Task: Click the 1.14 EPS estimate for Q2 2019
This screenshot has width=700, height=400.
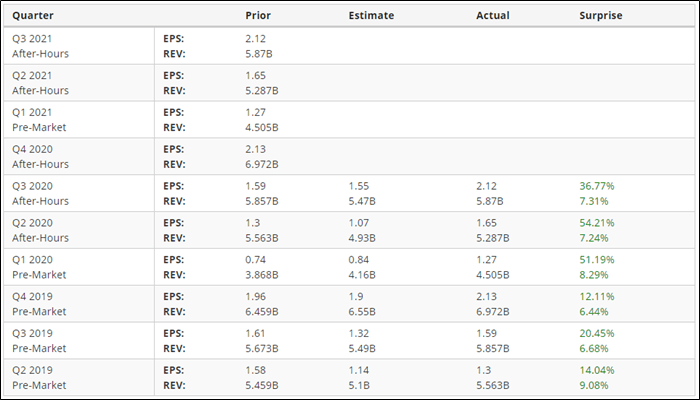Action: (x=358, y=371)
